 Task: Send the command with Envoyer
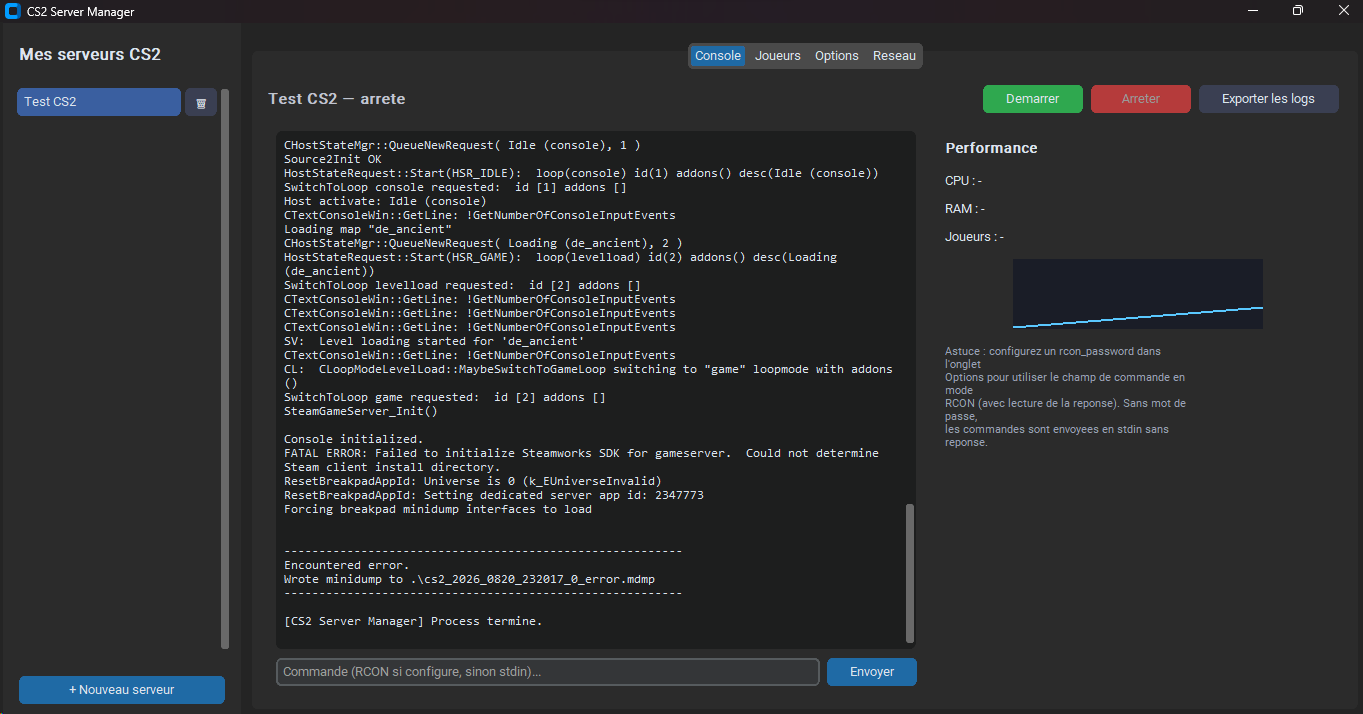pos(872,672)
